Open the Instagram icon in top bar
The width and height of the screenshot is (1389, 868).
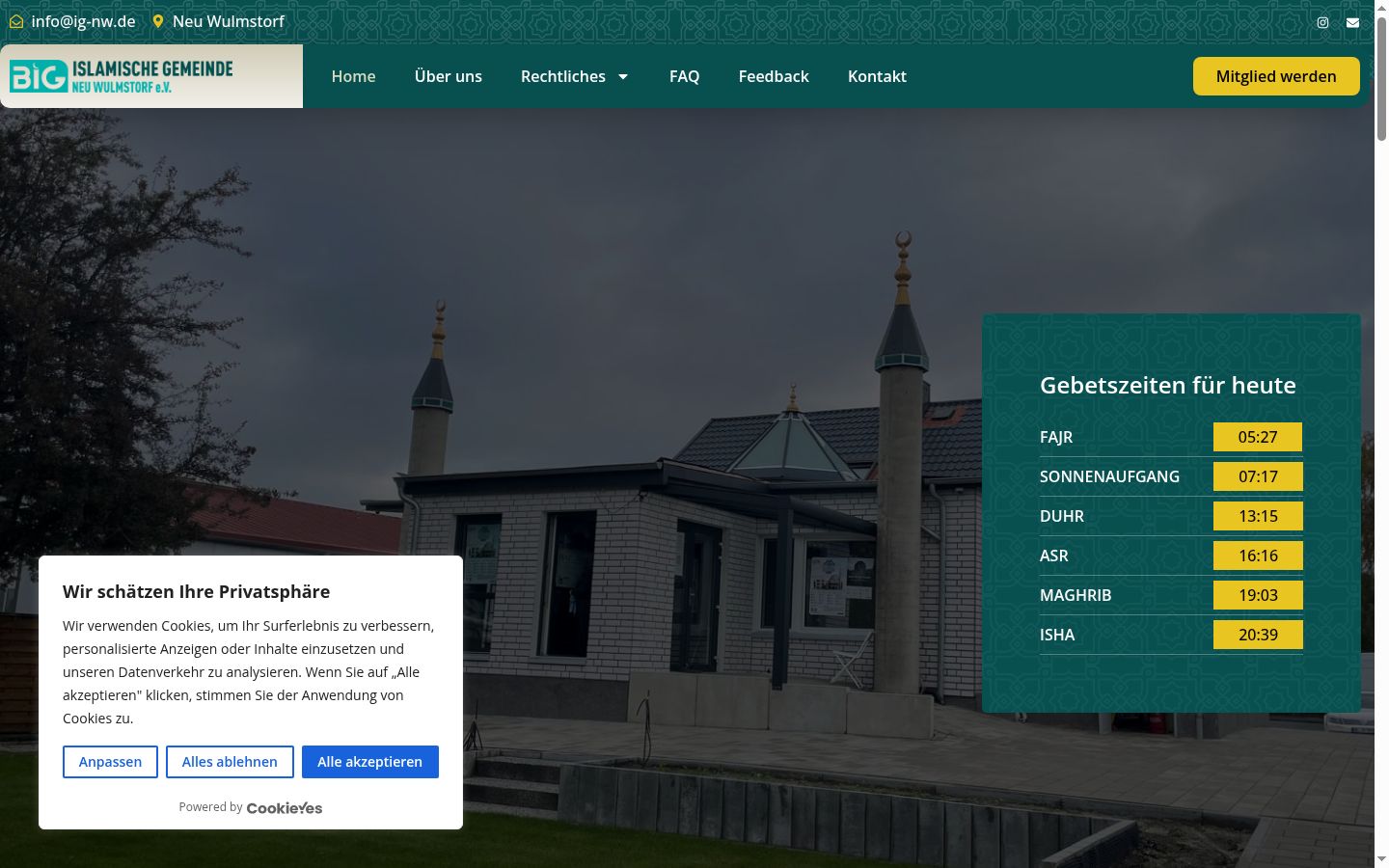(1322, 22)
